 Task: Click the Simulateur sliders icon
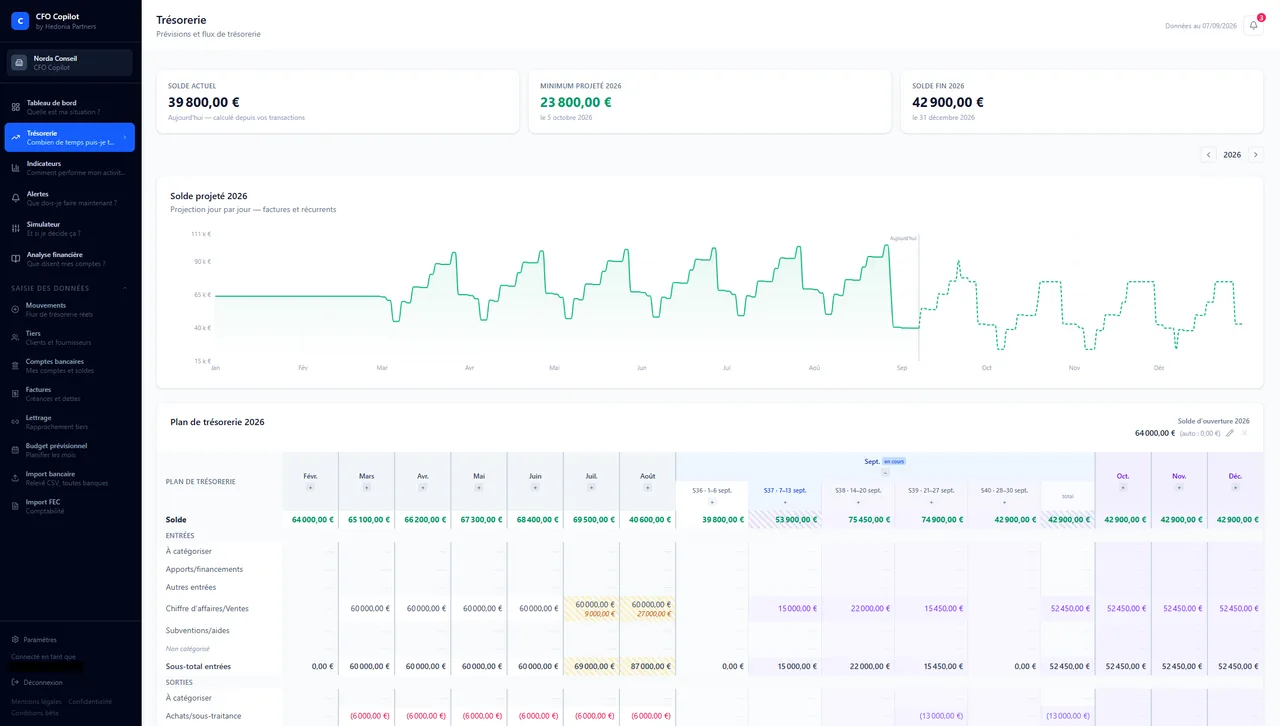16,228
